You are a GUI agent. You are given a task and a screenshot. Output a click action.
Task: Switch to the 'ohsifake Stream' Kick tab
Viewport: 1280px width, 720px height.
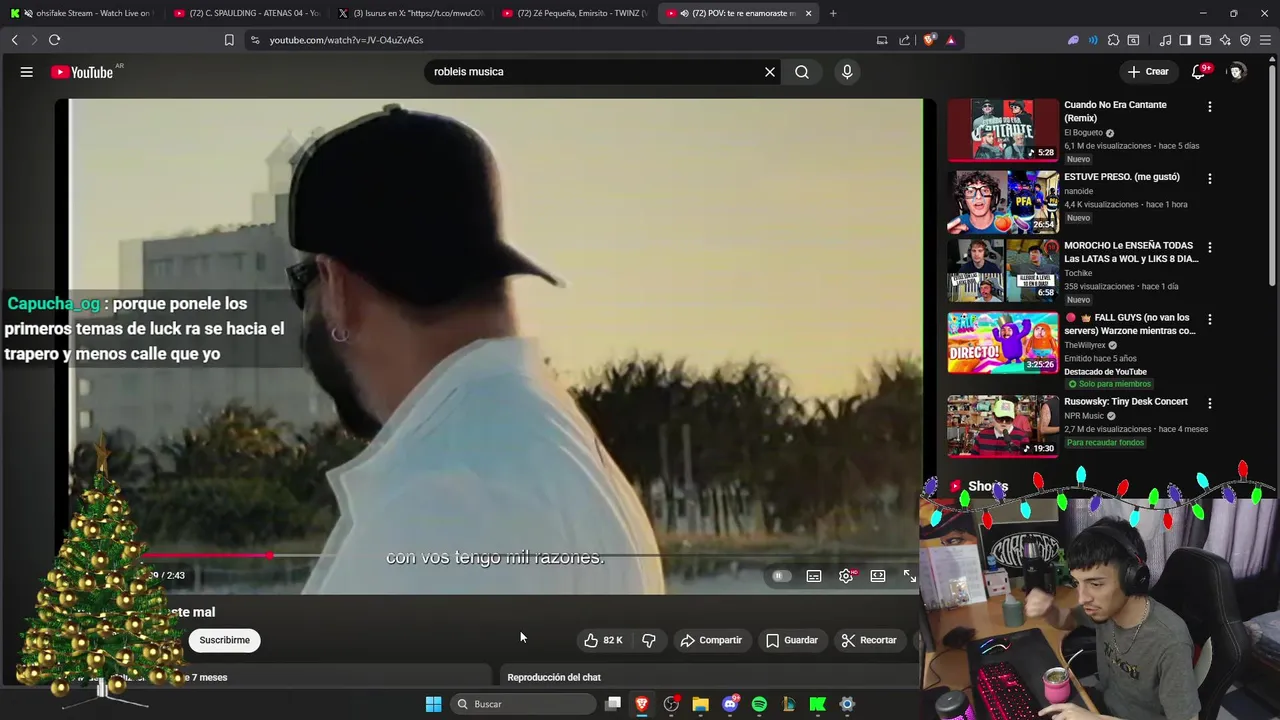[x=82, y=13]
